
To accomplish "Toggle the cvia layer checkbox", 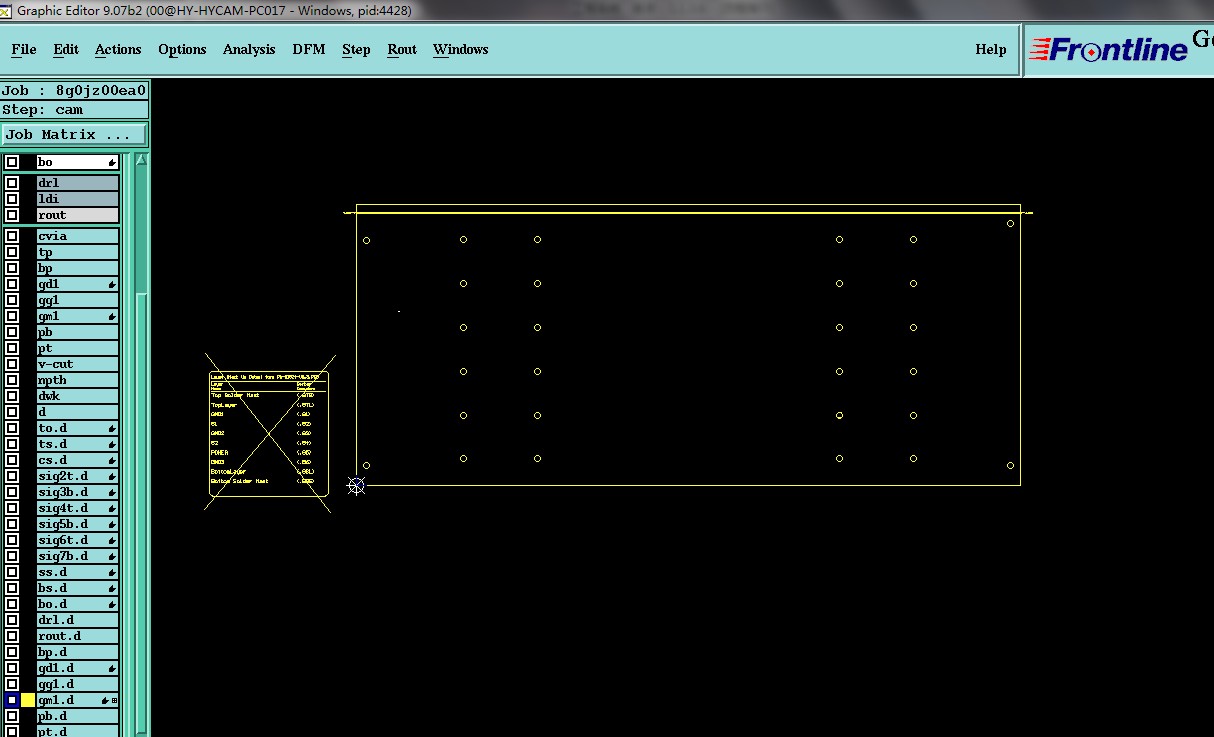I will [x=12, y=236].
